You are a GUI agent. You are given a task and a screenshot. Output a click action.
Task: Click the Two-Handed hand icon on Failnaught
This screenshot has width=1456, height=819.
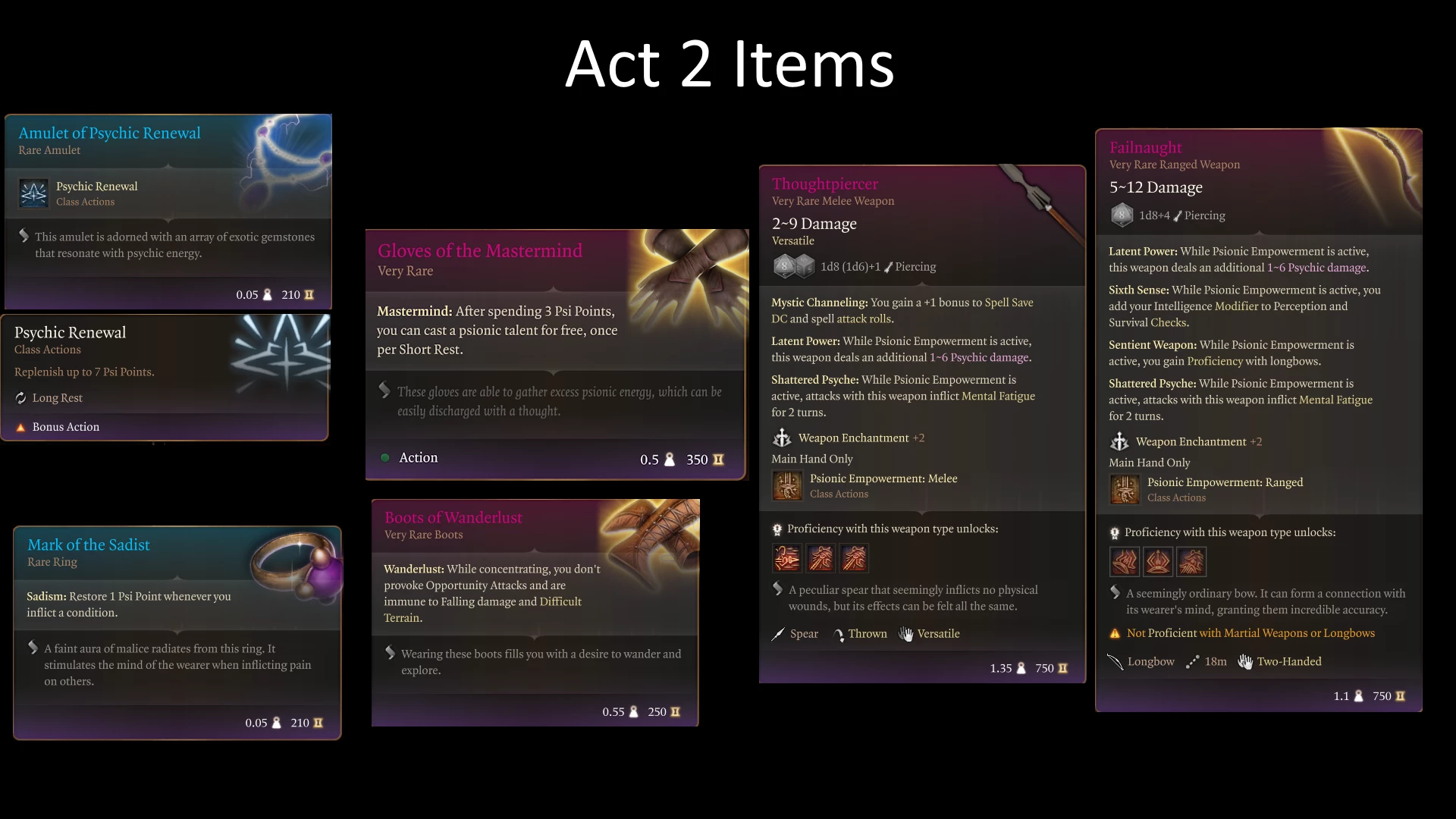click(x=1245, y=661)
